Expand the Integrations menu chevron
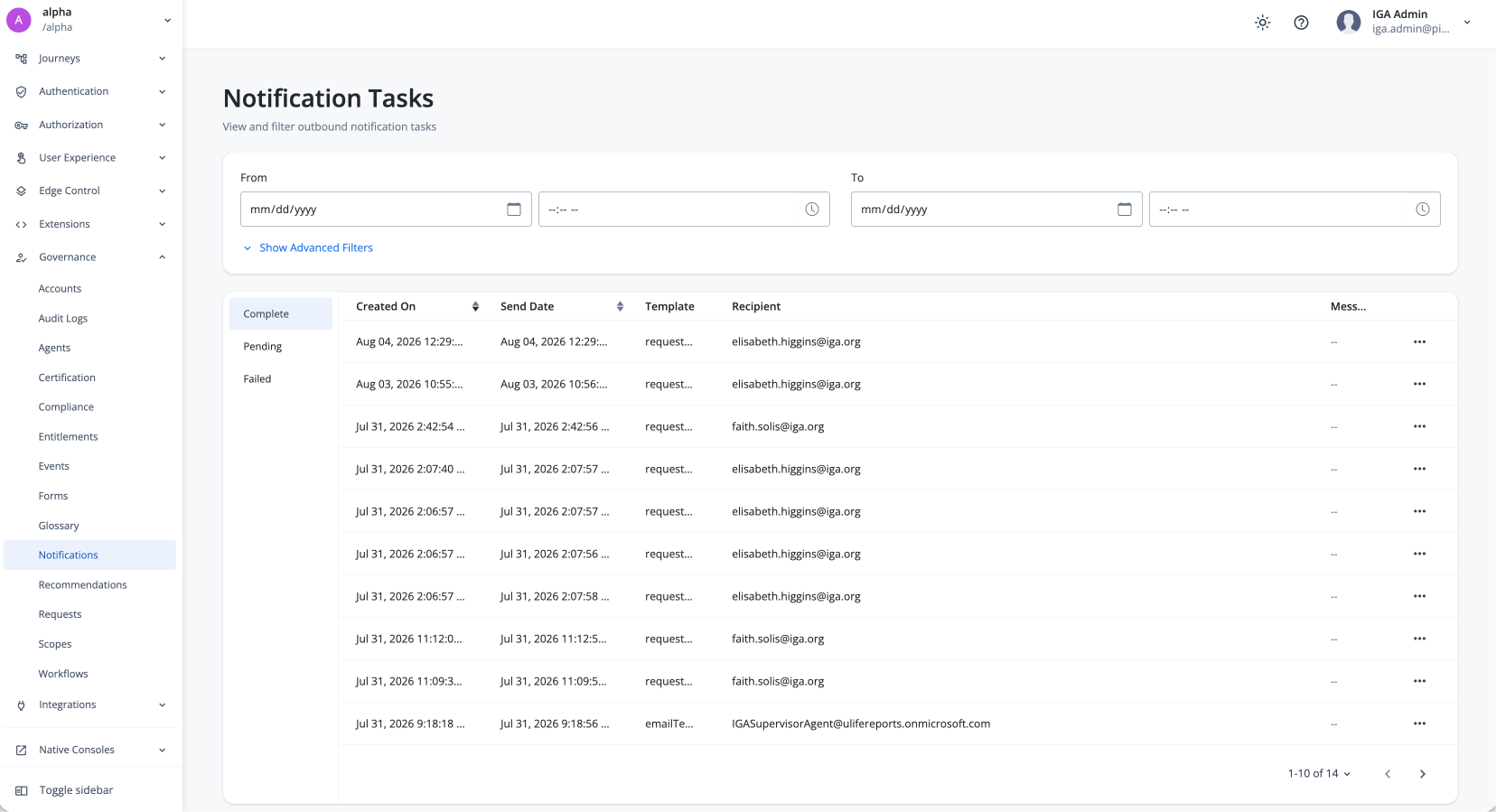The width and height of the screenshot is (1496, 812). coord(163,705)
